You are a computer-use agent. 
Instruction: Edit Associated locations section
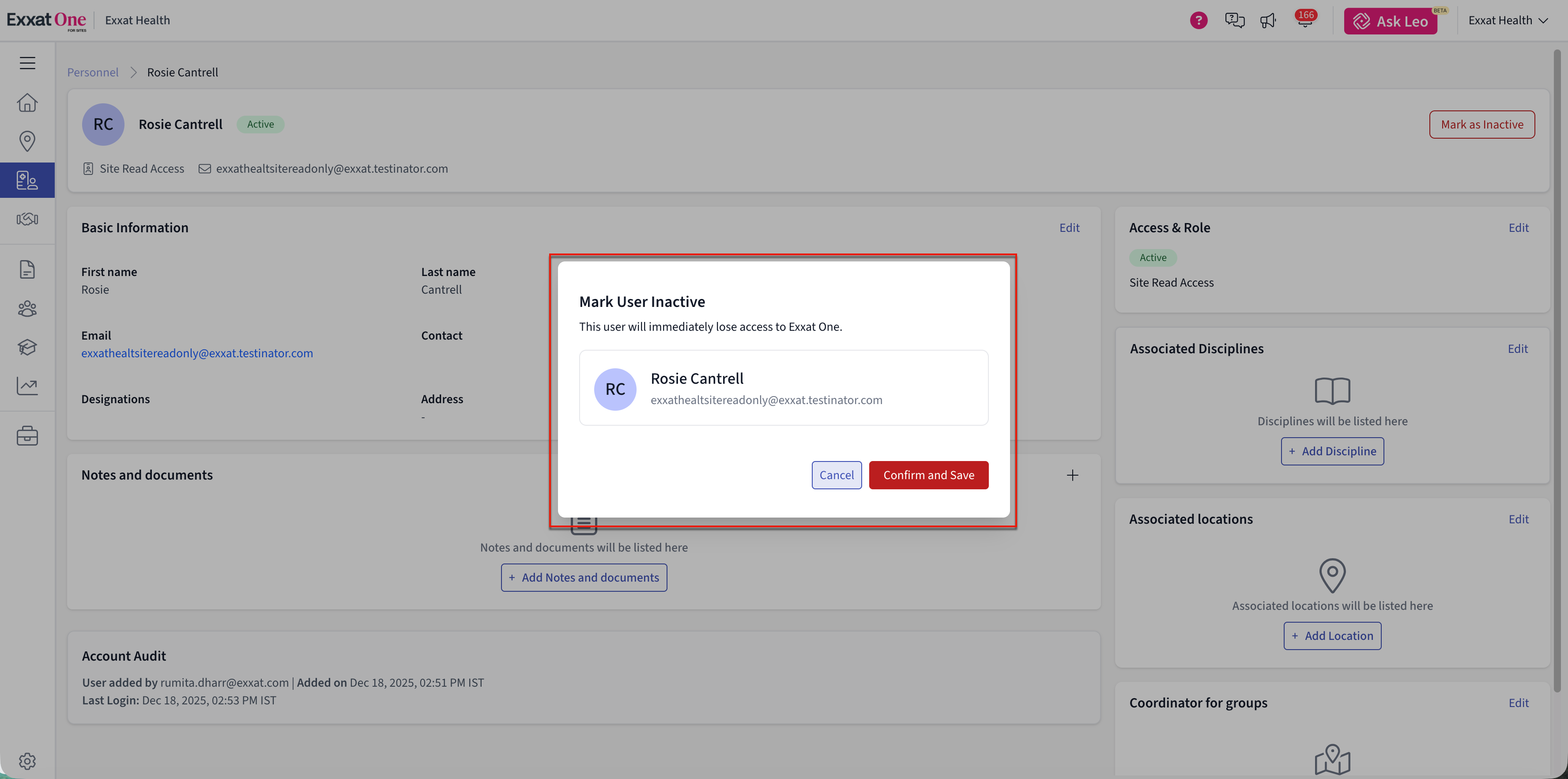tap(1518, 519)
